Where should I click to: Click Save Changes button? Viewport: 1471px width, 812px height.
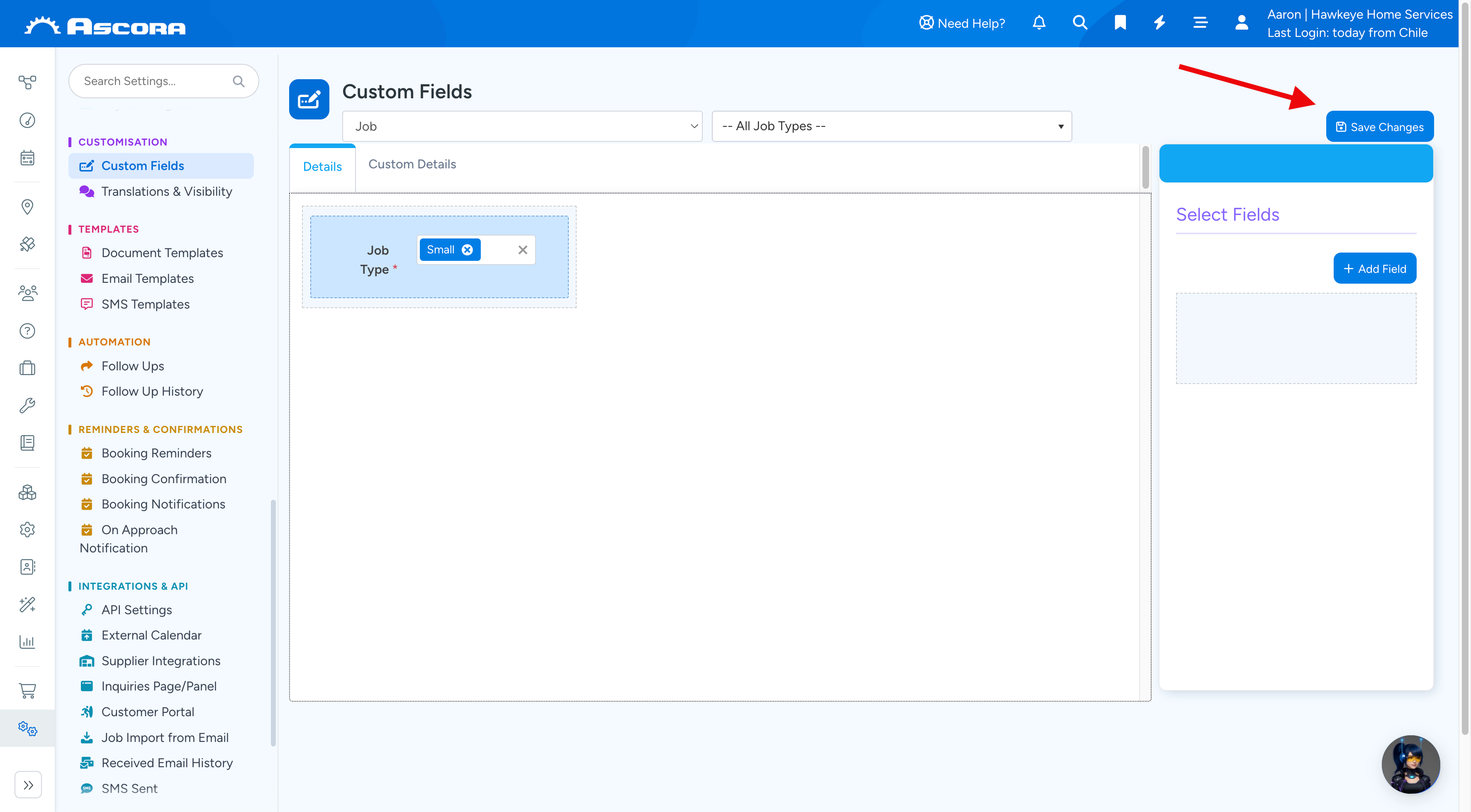click(1380, 127)
